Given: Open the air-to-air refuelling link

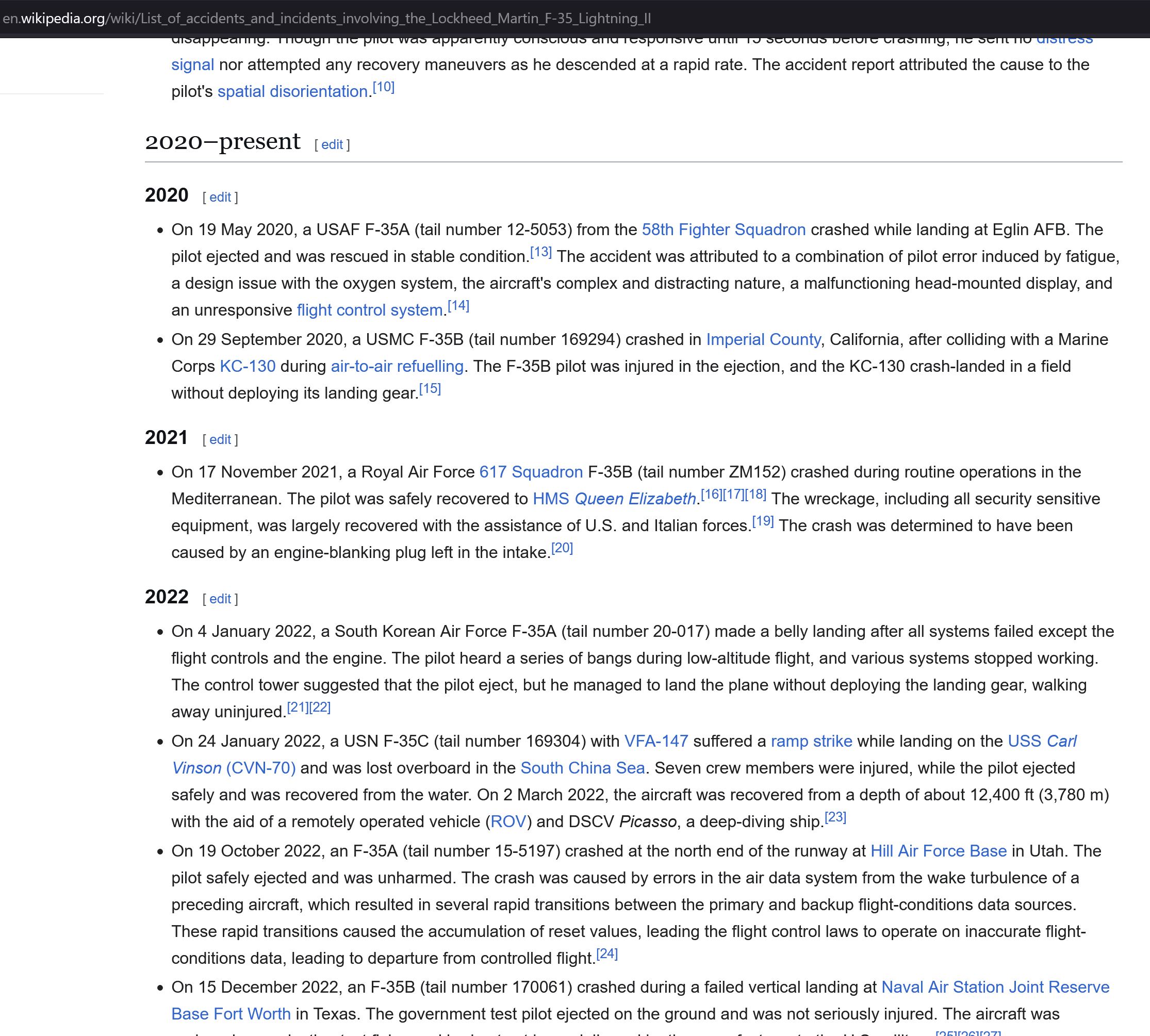Looking at the screenshot, I should (x=398, y=367).
